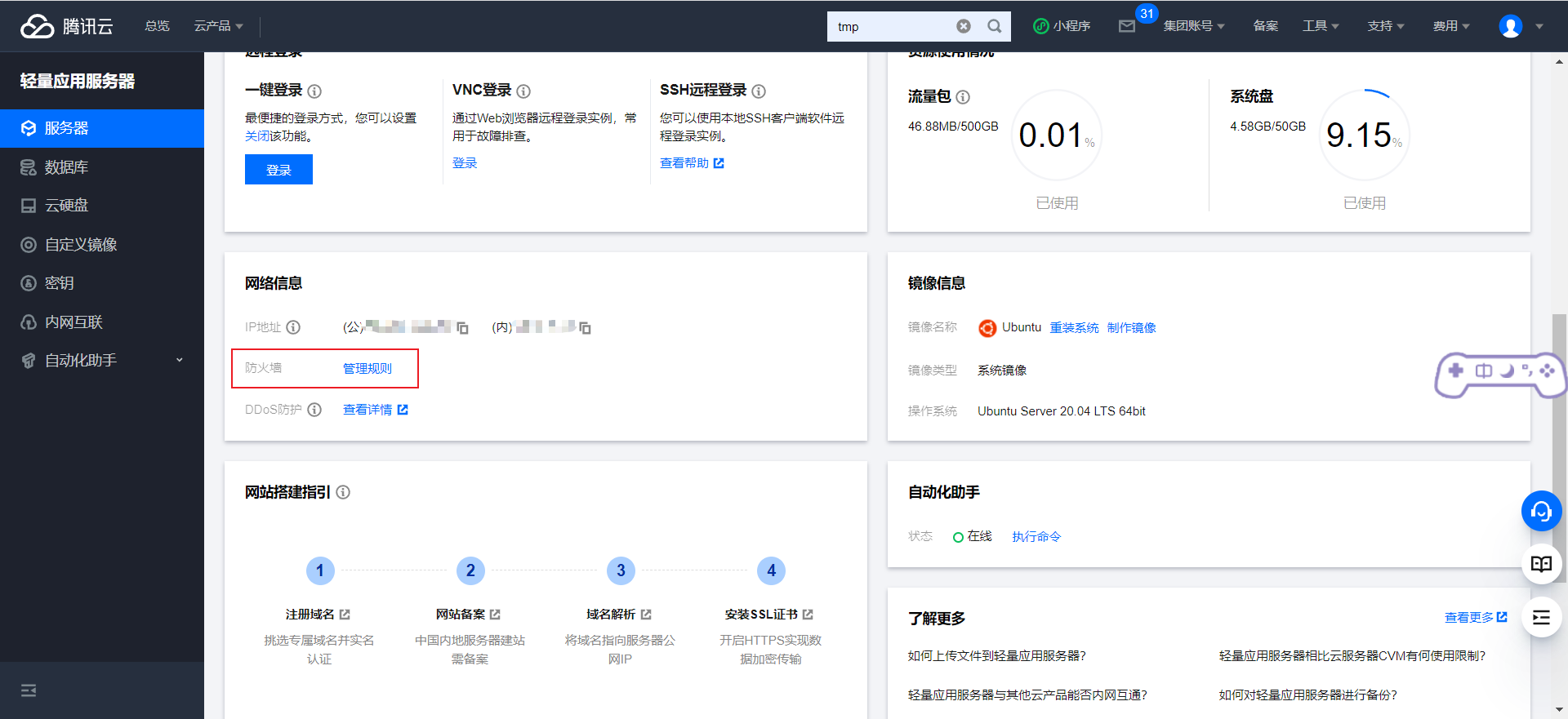The image size is (1568, 719).
Task: Copy the internal IP address
Action: (585, 328)
